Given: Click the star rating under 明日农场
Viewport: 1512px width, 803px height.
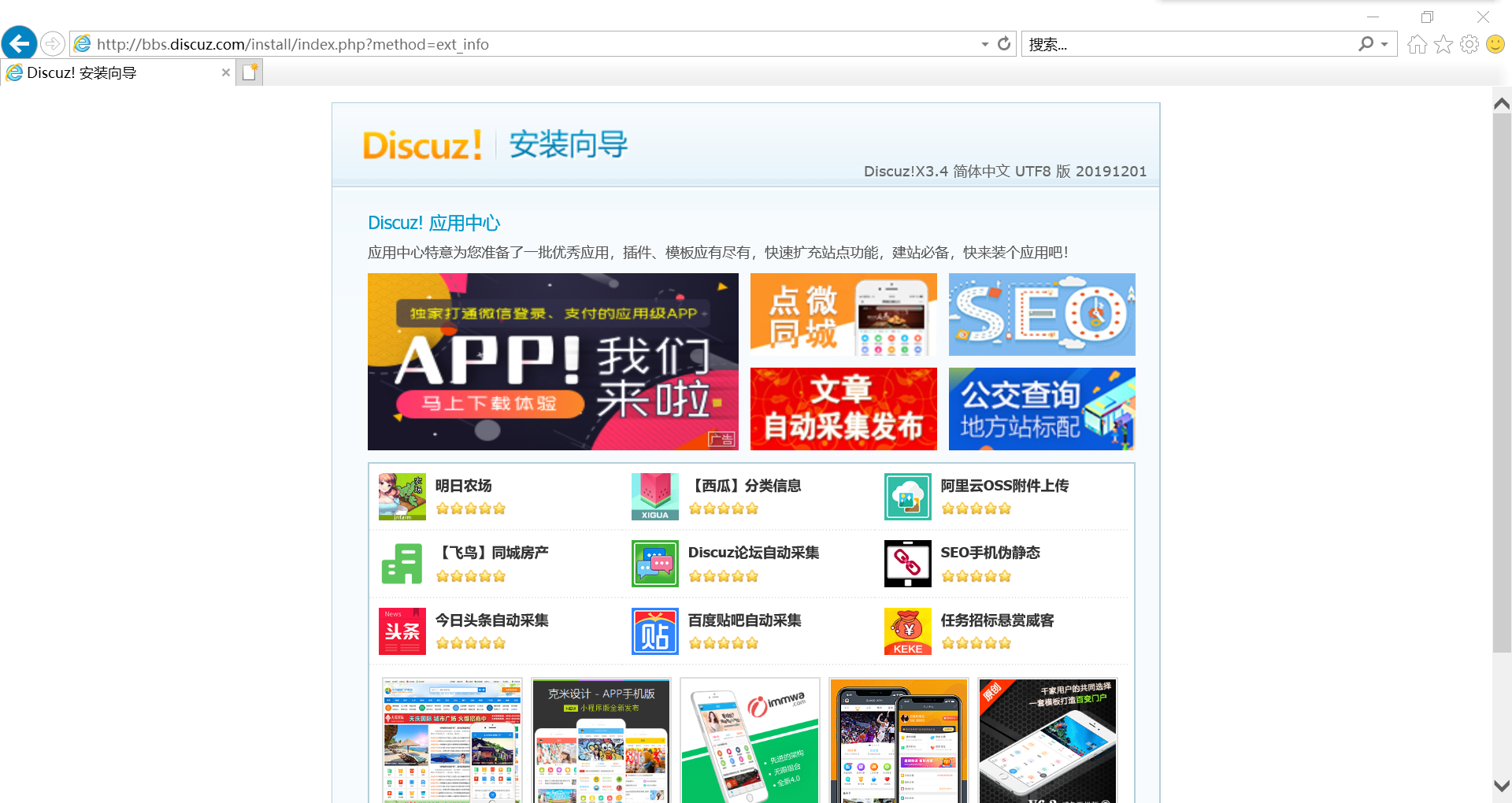Looking at the screenshot, I should pyautogui.click(x=471, y=509).
